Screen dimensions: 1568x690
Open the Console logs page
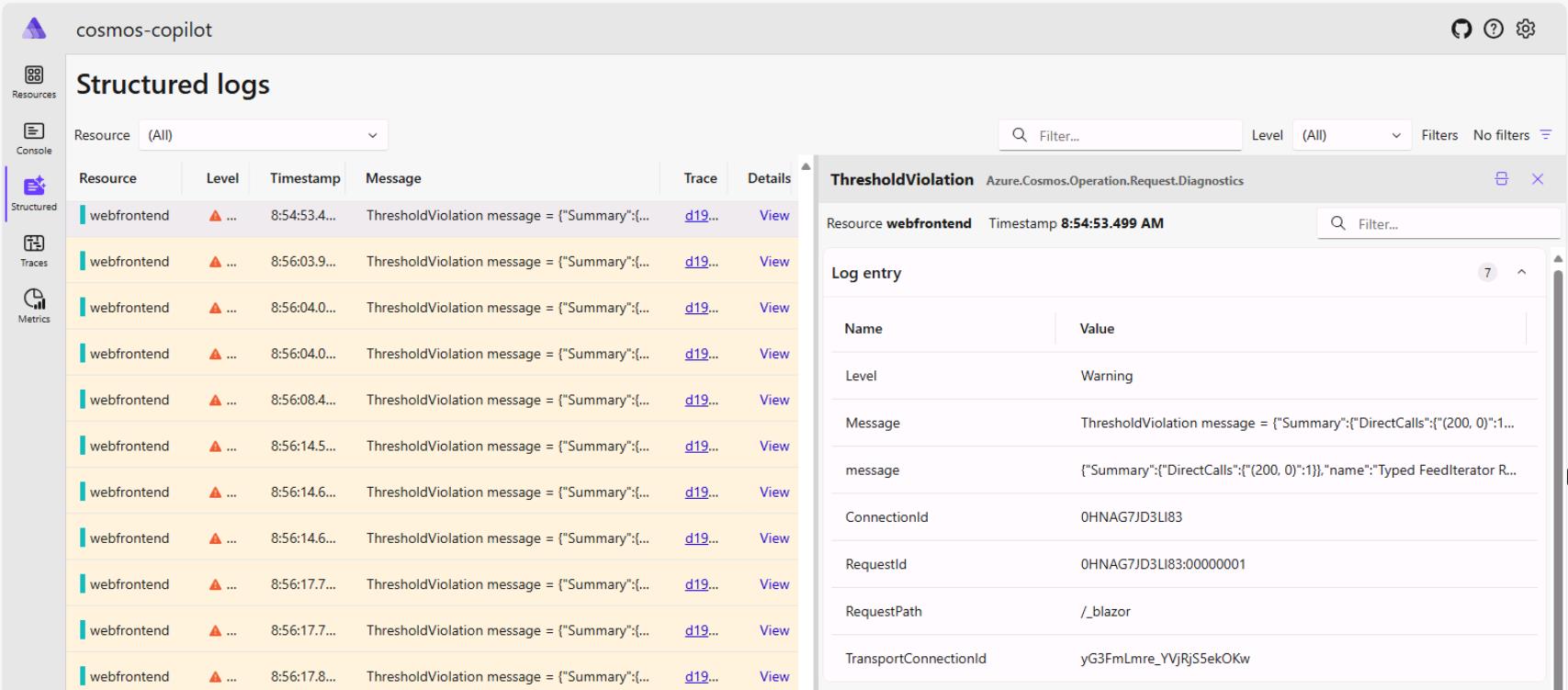pos(34,139)
